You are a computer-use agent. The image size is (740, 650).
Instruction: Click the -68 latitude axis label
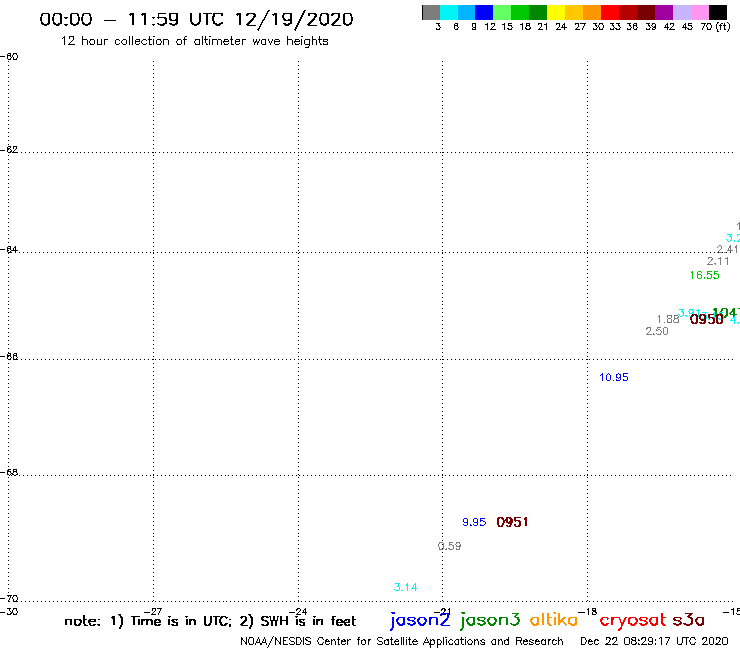tap(9, 473)
